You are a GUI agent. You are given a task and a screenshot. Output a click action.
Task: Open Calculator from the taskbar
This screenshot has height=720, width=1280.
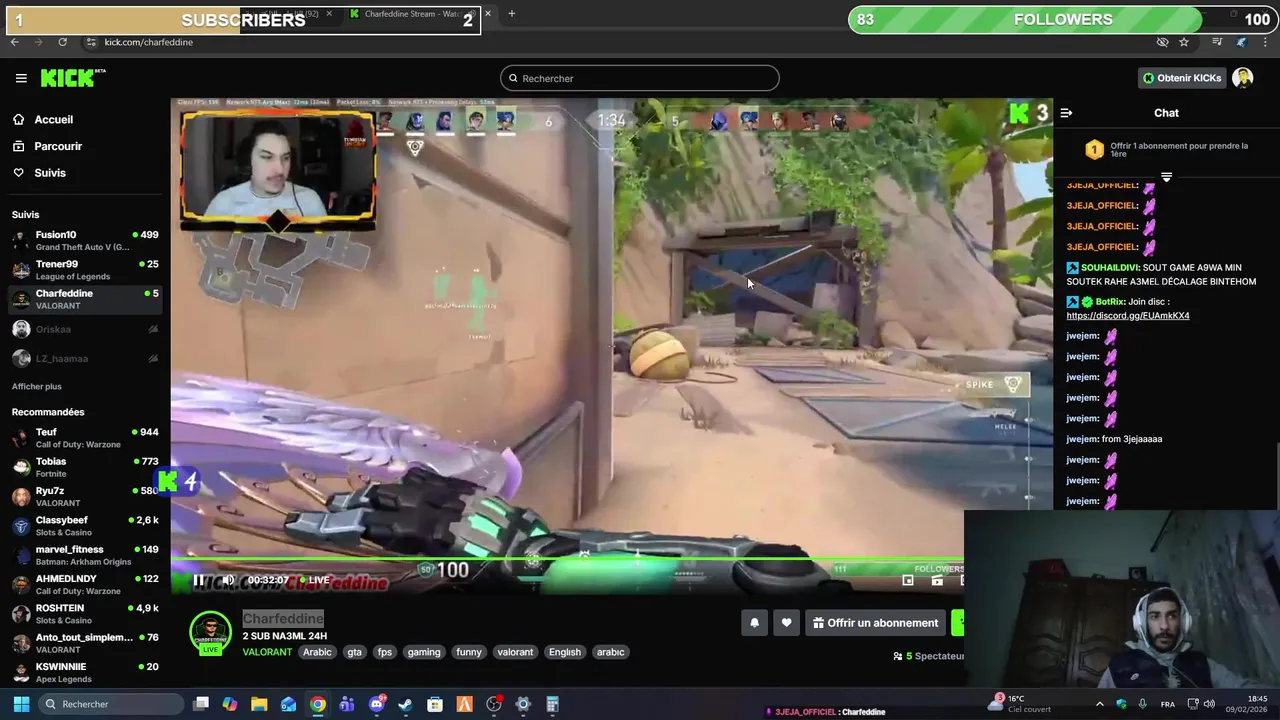[552, 704]
